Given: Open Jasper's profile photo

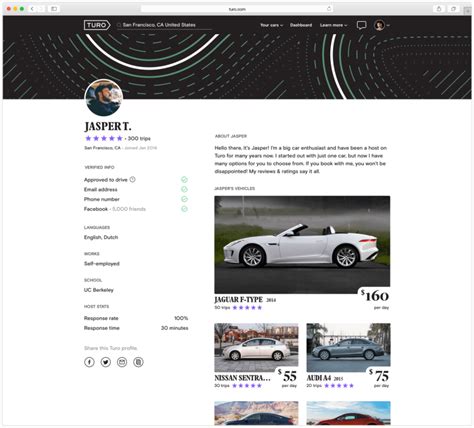Looking at the screenshot, I should pyautogui.click(x=104, y=98).
